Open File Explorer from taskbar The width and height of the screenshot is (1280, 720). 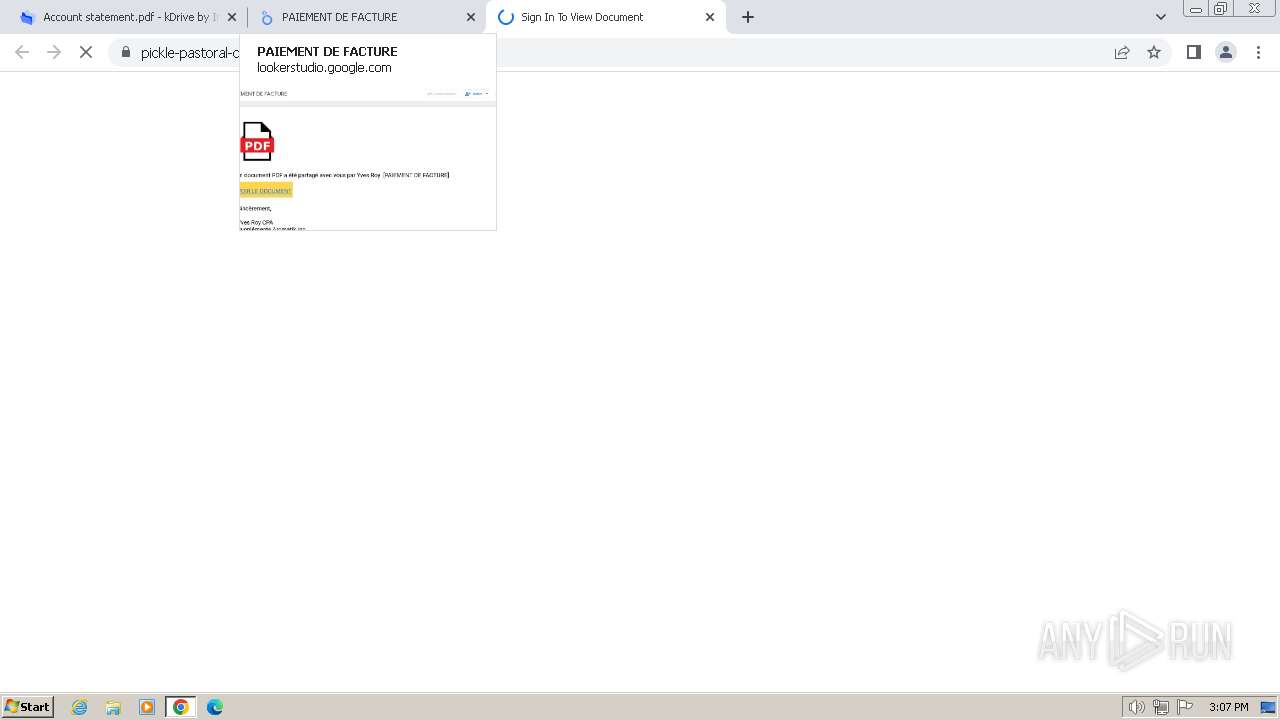(113, 707)
